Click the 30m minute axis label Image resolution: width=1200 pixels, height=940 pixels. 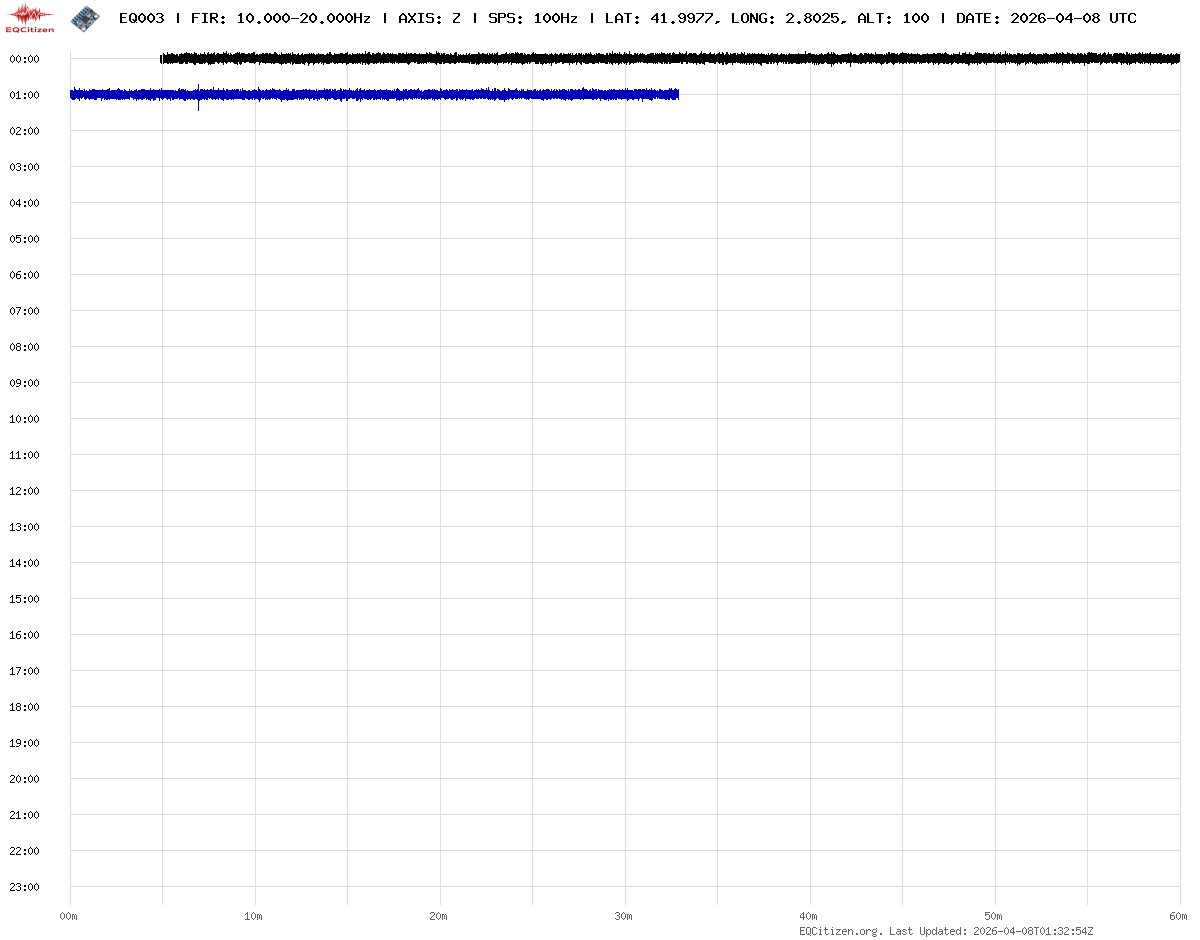[624, 916]
